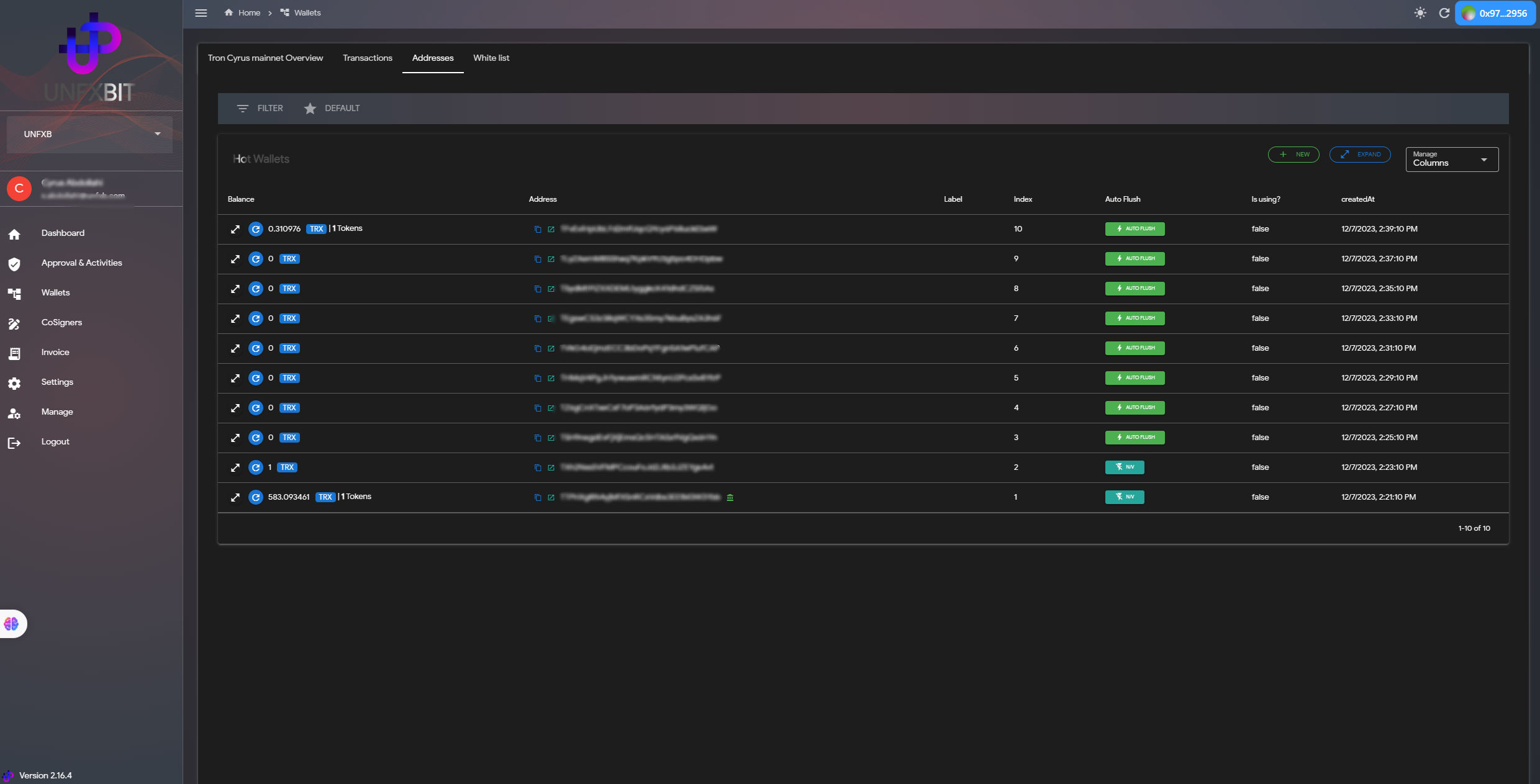The width and height of the screenshot is (1540, 784).
Task: Click the hamburger menu icon
Action: tap(201, 12)
